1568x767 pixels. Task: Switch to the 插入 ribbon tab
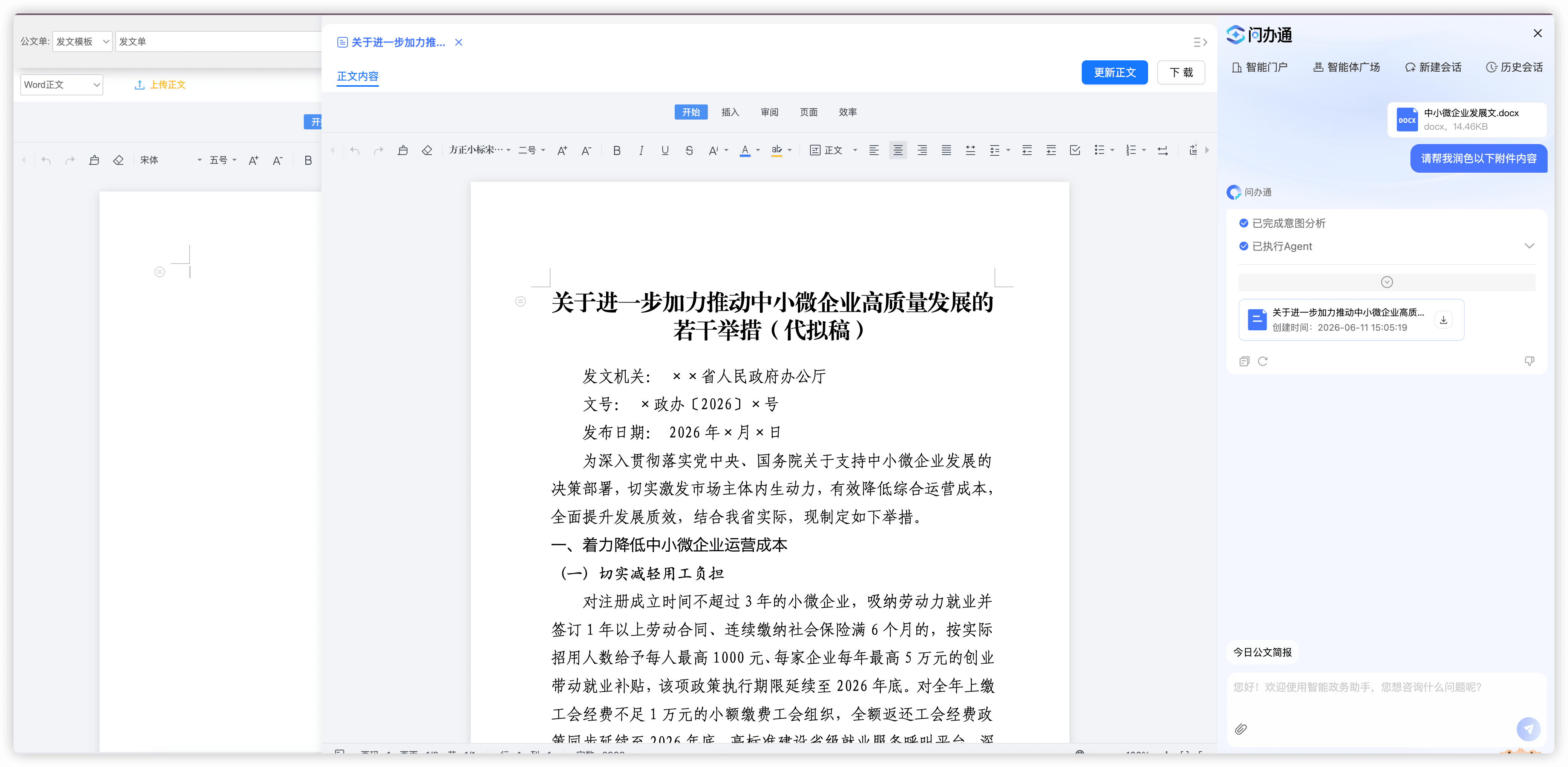click(730, 112)
